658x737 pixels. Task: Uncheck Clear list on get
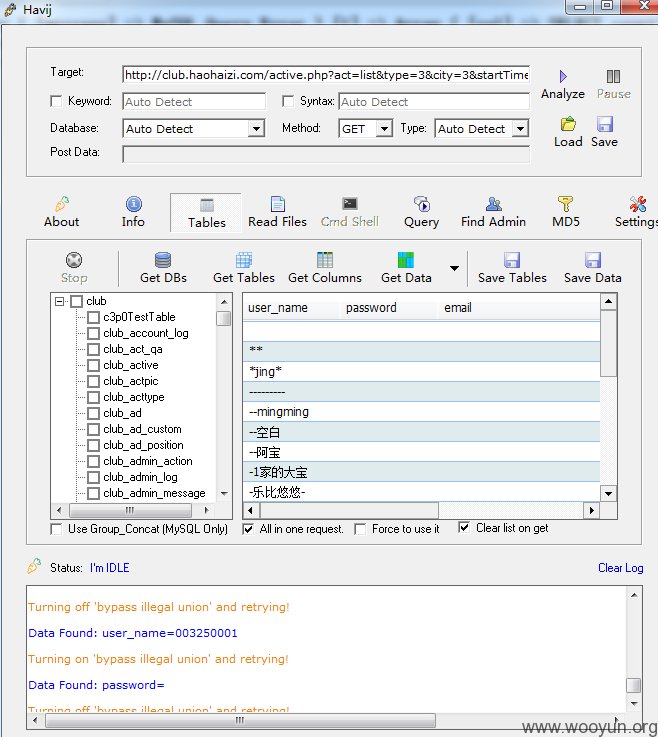coord(464,528)
